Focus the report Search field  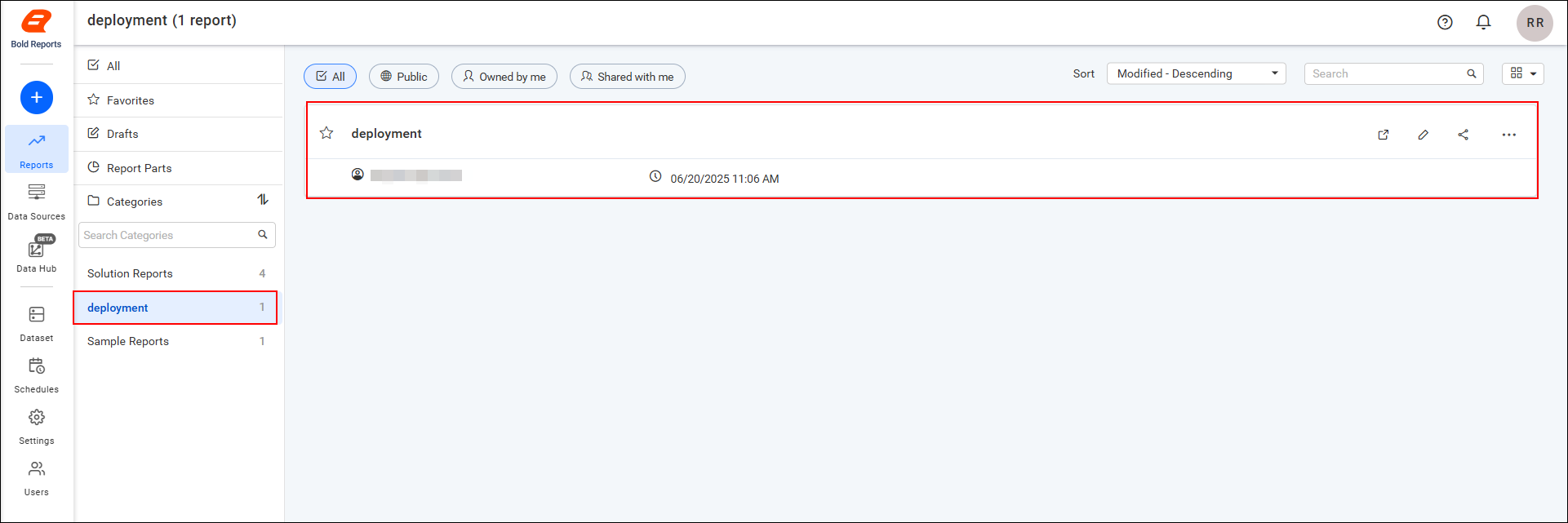tap(1393, 73)
